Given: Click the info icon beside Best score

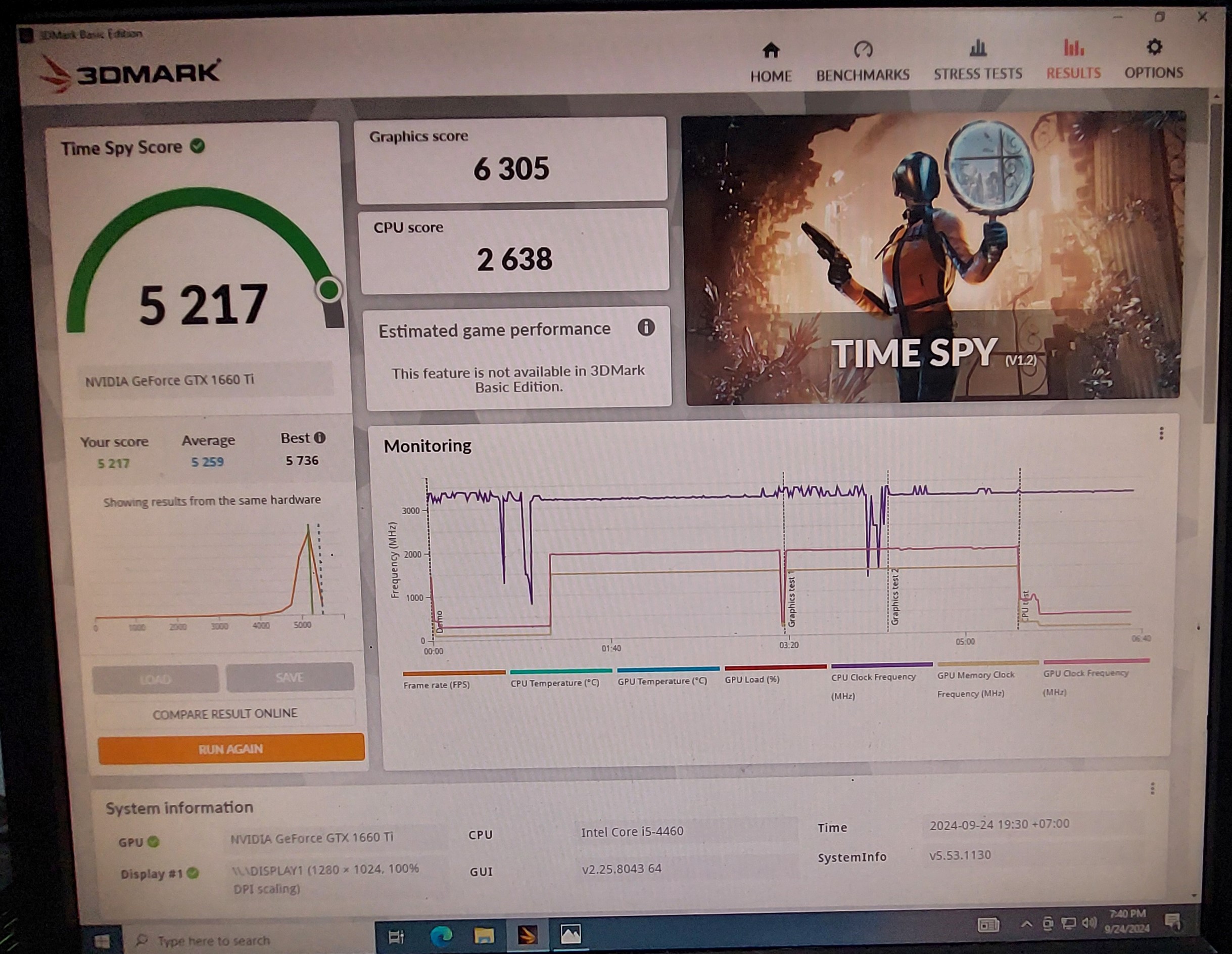Looking at the screenshot, I should 320,437.
